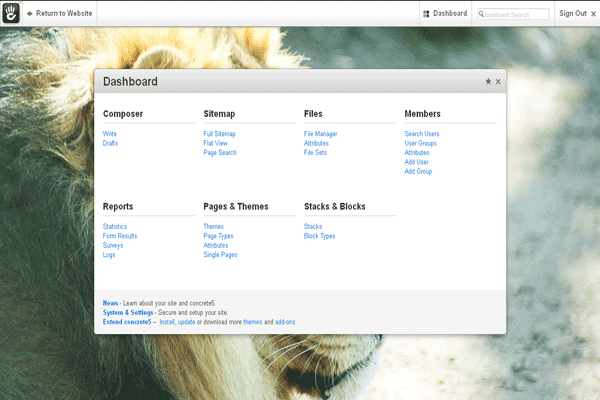Viewport: 600px width, 400px height.
Task: Open System & Settings link
Action: pyautogui.click(x=128, y=312)
